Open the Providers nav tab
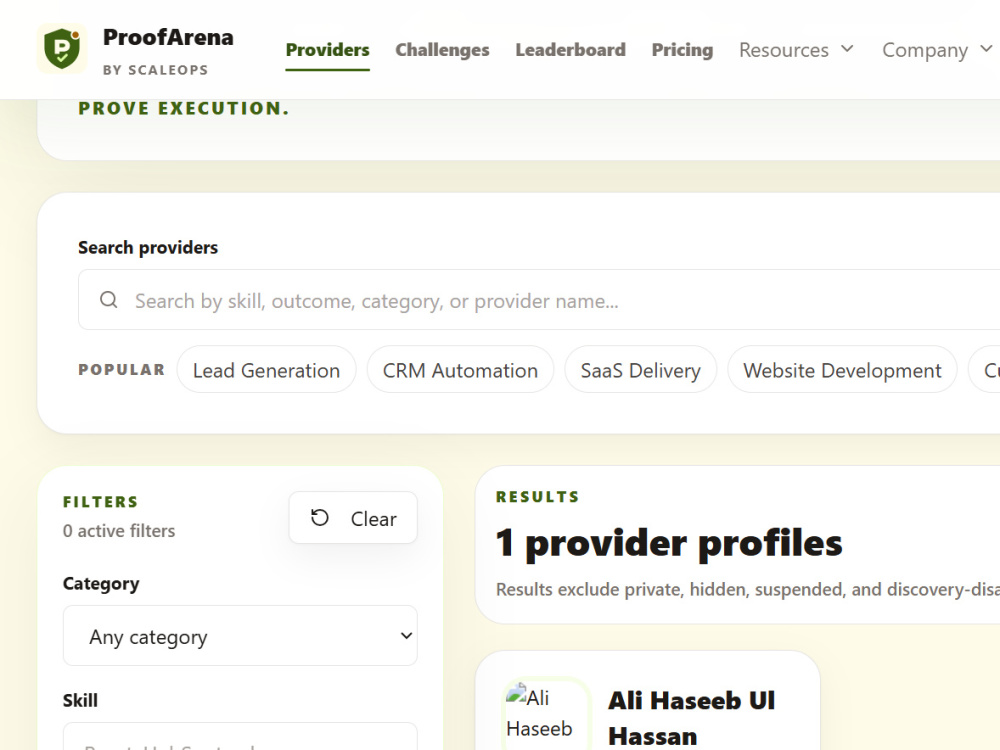This screenshot has width=1000, height=750. coord(327,50)
